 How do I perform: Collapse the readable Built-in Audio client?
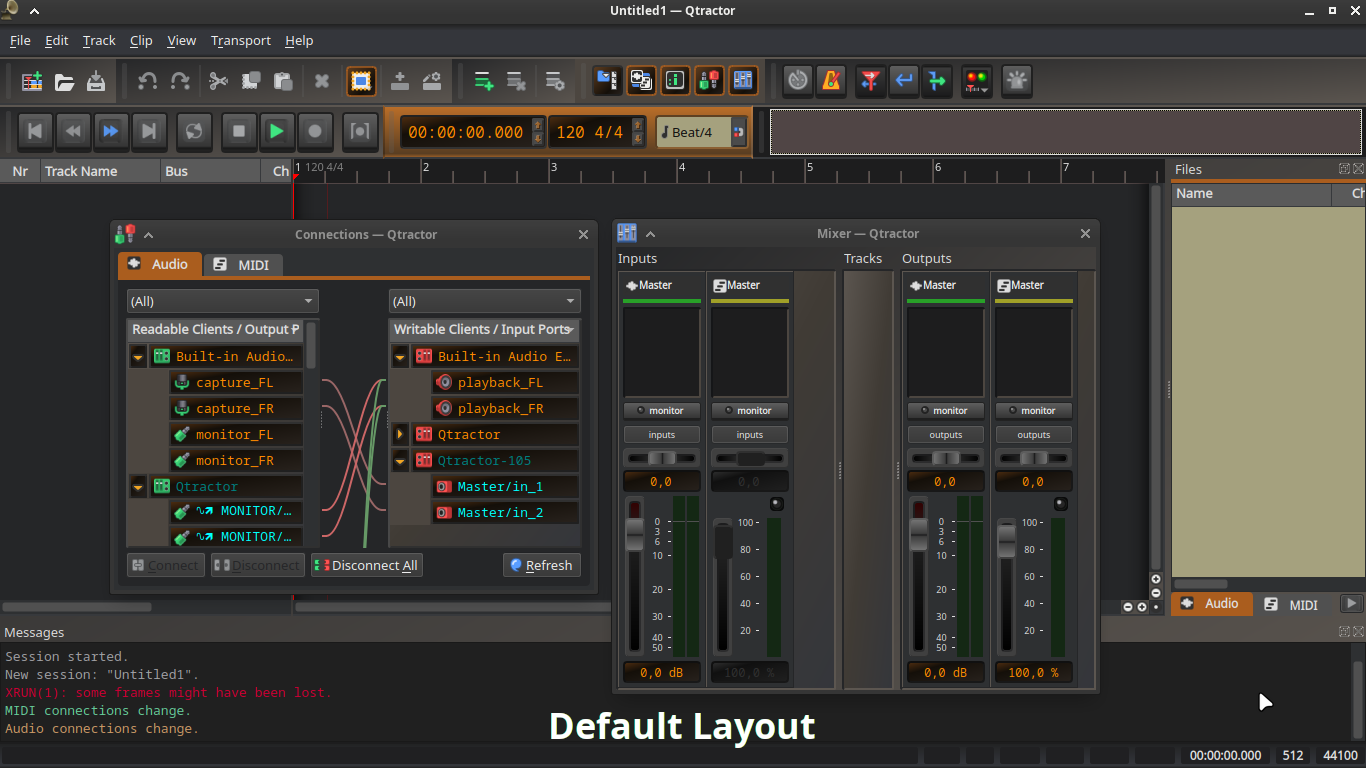tap(138, 357)
